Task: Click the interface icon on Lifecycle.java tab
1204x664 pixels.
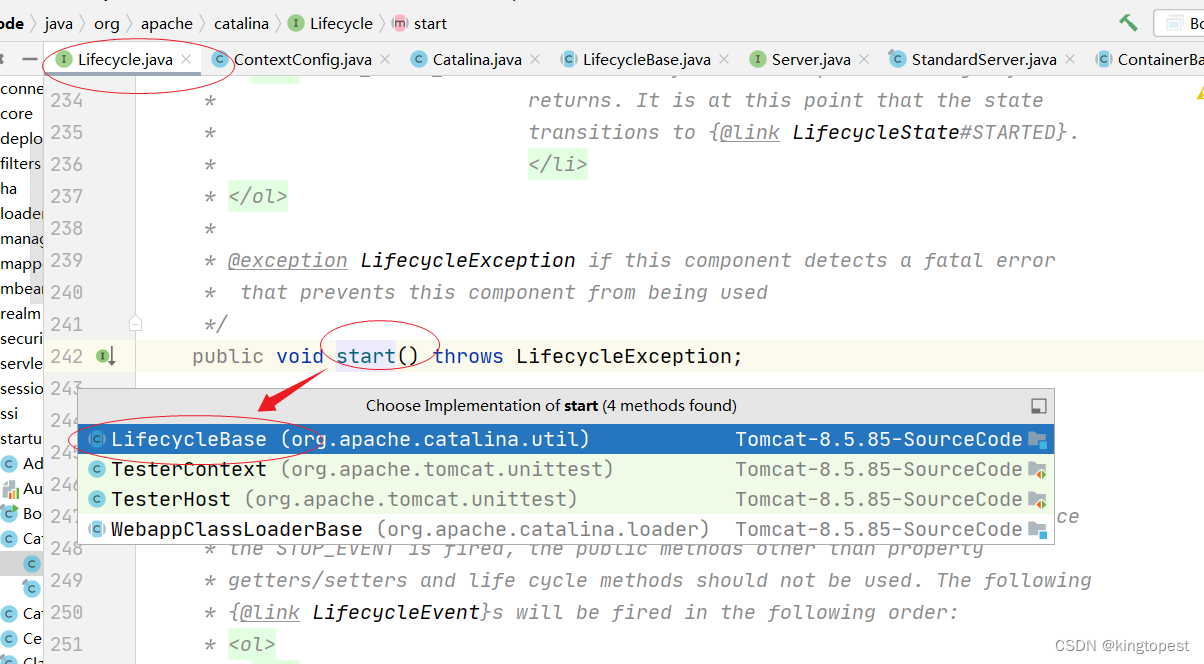Action: [x=64, y=60]
